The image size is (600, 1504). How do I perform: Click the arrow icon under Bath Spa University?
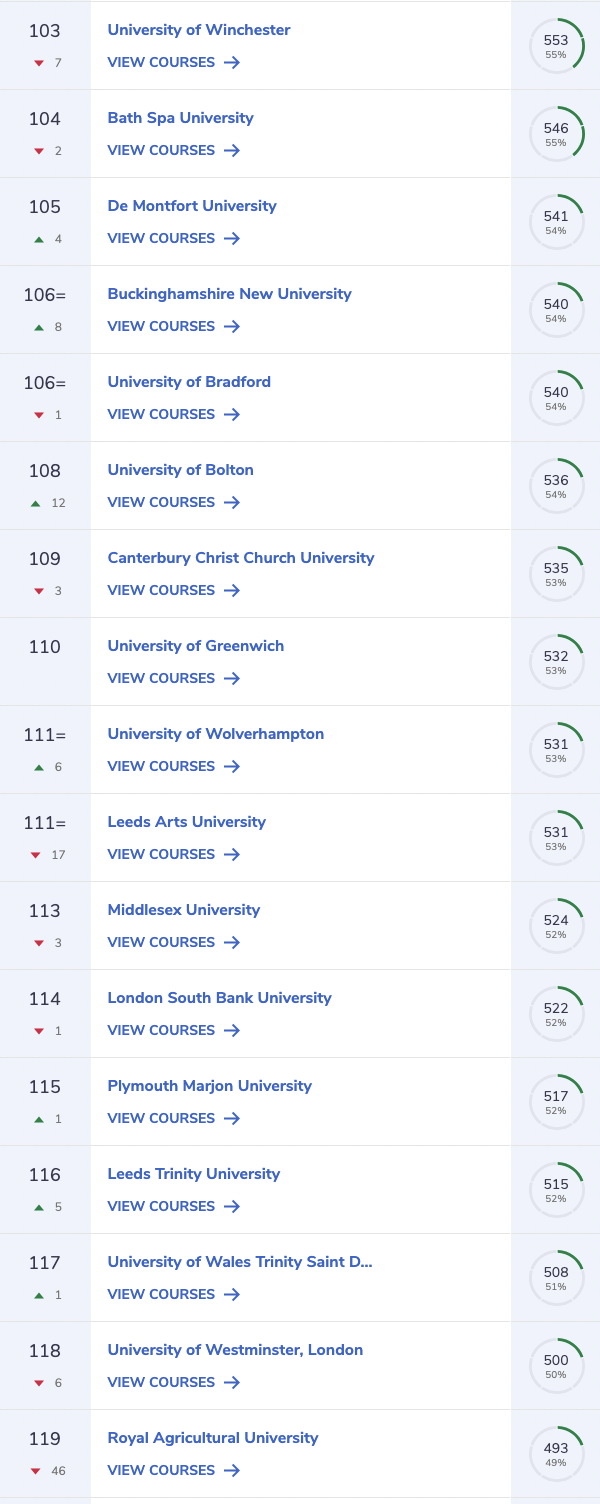(x=232, y=150)
